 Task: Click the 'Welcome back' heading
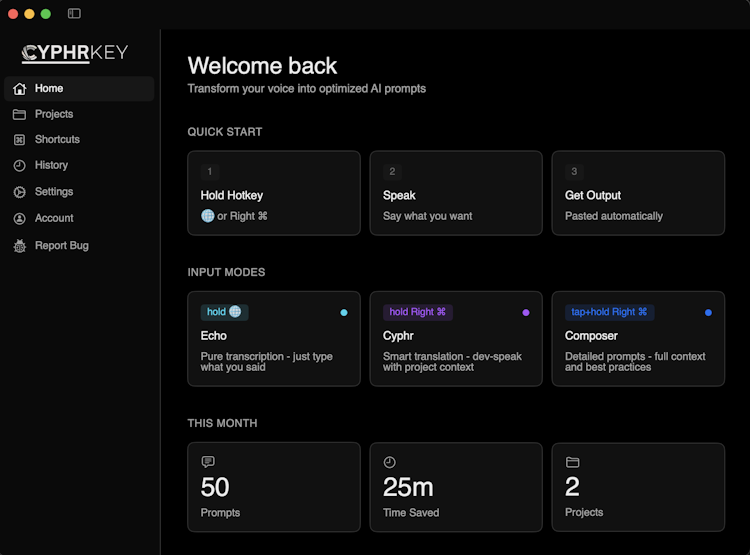click(262, 66)
